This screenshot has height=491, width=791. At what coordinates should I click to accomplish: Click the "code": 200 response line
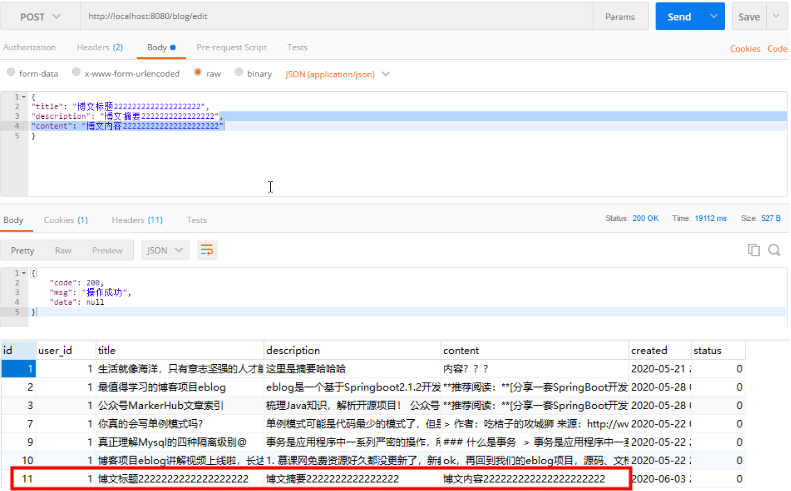click(x=77, y=283)
